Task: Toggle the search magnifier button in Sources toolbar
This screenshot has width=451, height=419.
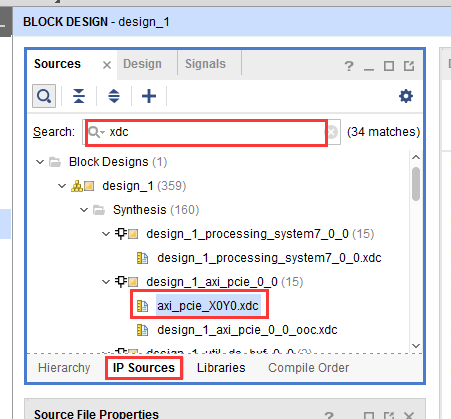Action: tap(44, 96)
